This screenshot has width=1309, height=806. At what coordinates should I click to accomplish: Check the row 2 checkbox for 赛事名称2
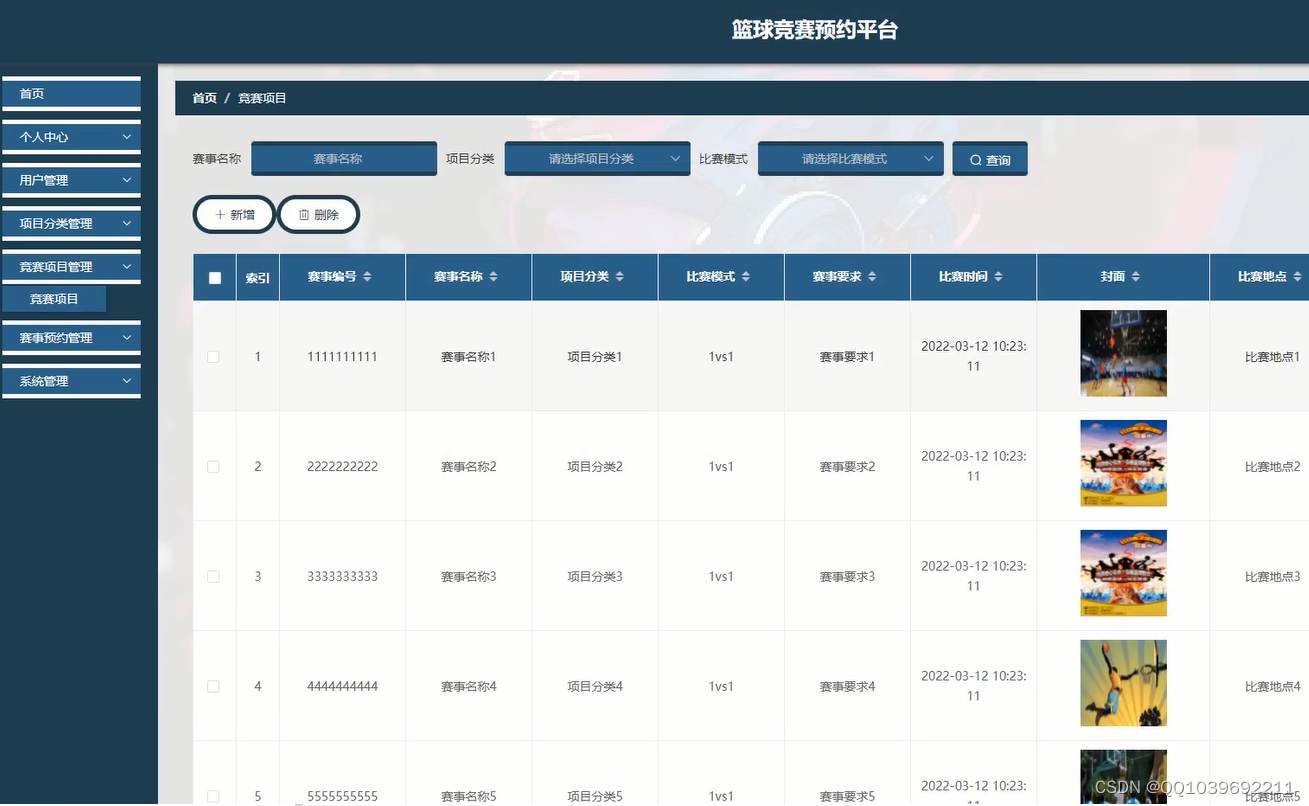(213, 467)
